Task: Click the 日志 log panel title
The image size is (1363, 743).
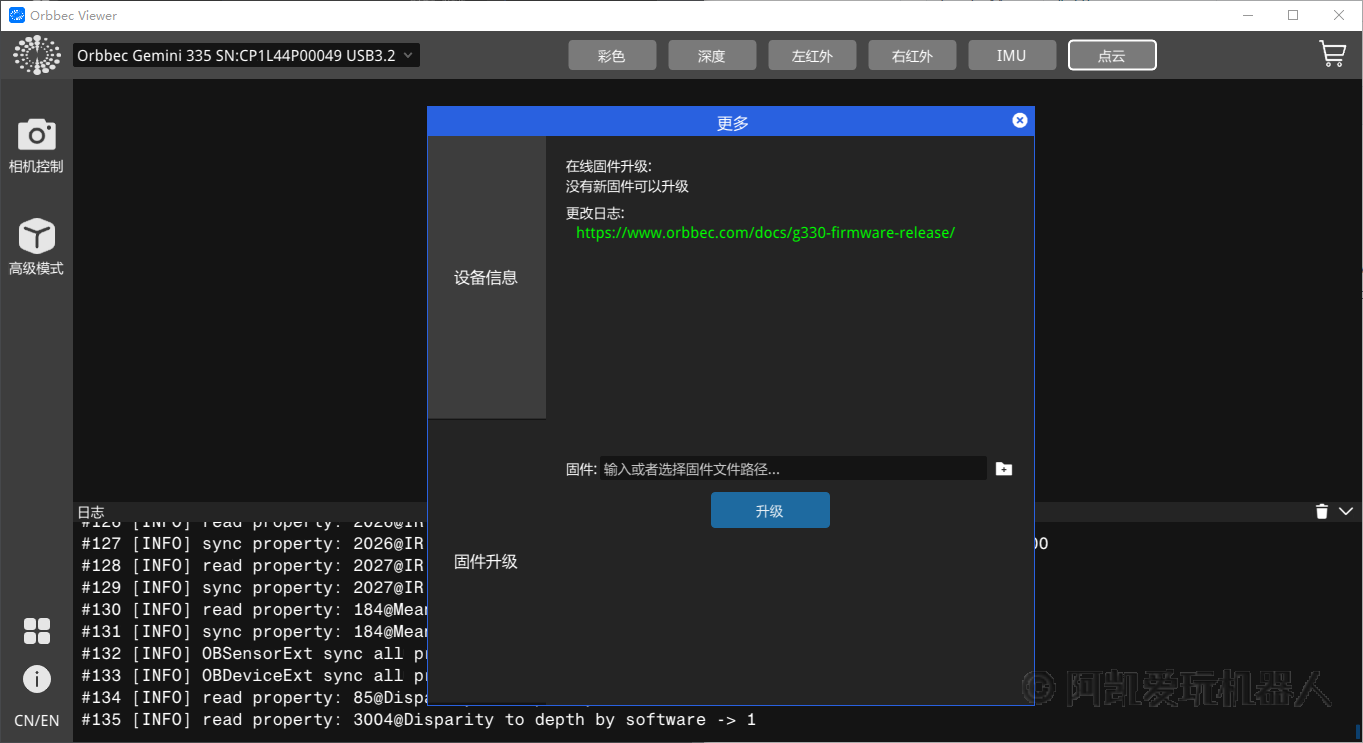Action: (91, 512)
